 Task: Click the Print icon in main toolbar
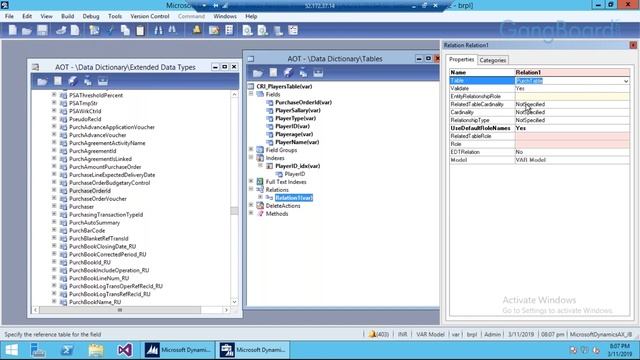click(61, 30)
